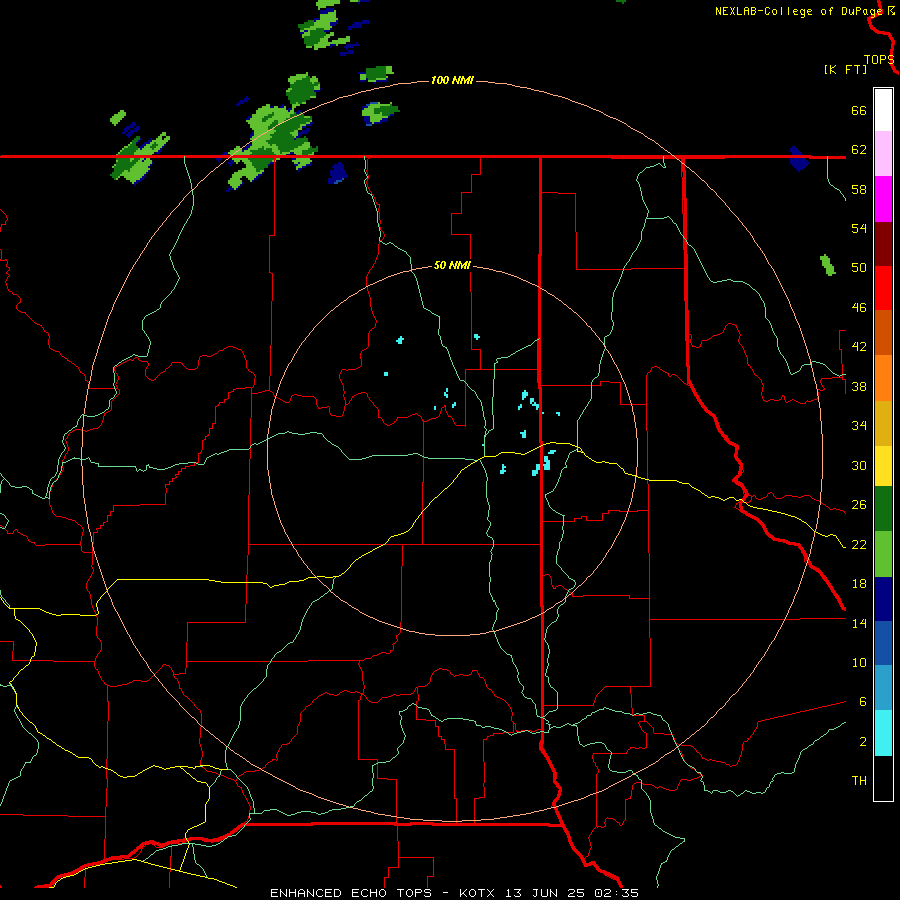
Task: Click the [K FT] units label
Action: tap(845, 69)
